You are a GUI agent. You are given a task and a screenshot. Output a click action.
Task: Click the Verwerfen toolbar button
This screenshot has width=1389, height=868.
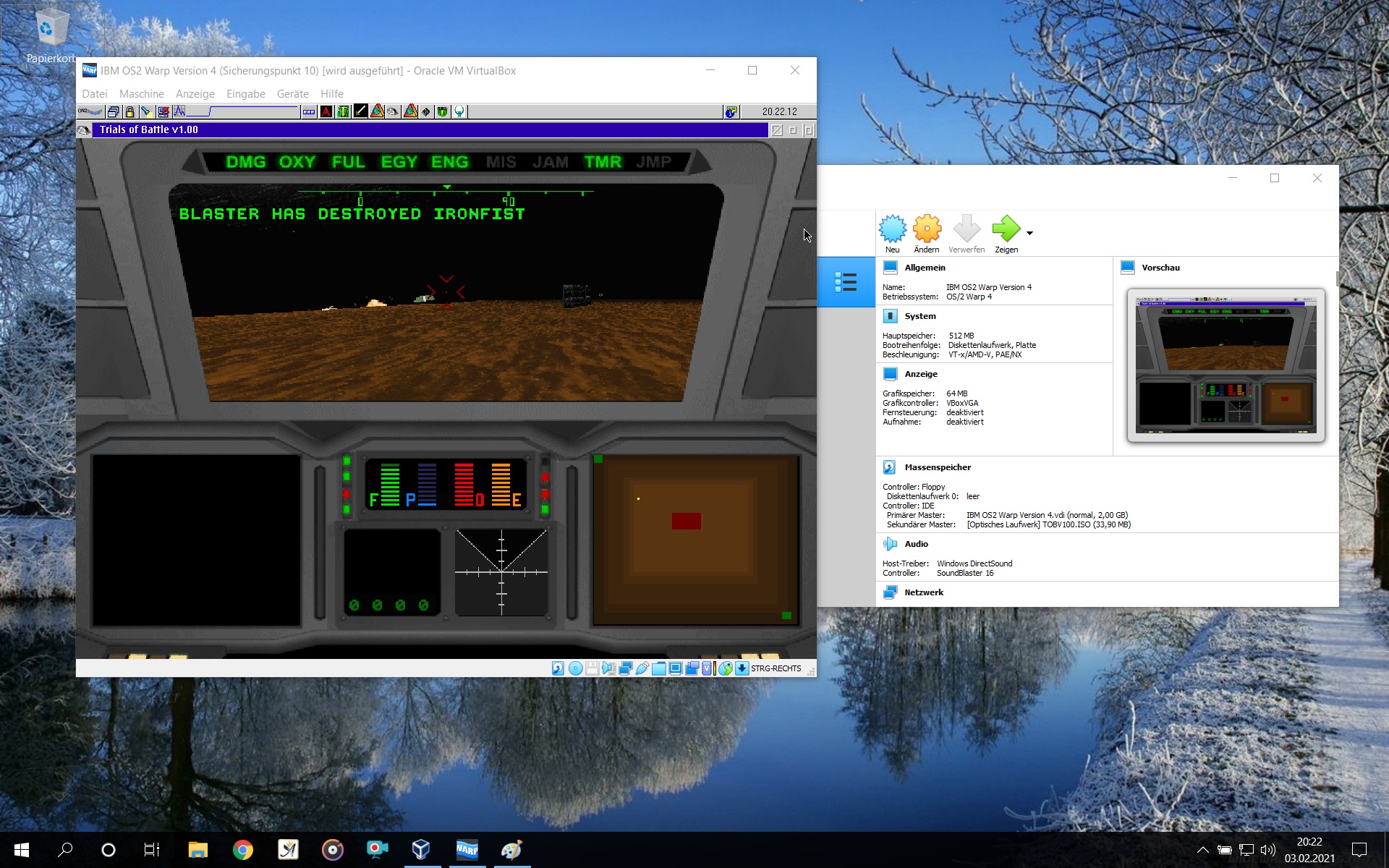pos(967,234)
